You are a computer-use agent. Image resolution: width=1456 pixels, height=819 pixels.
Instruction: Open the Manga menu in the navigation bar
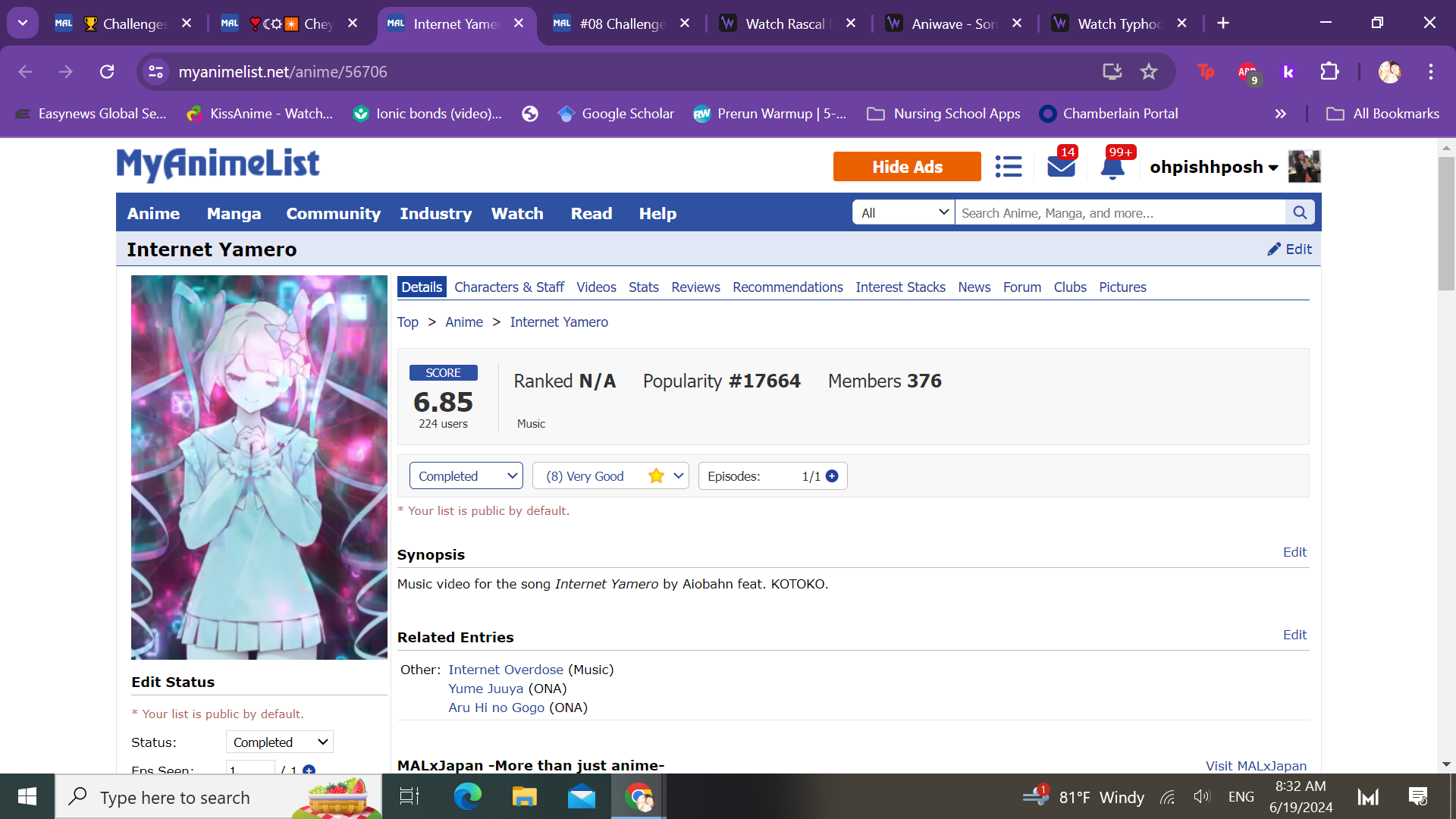pyautogui.click(x=234, y=214)
